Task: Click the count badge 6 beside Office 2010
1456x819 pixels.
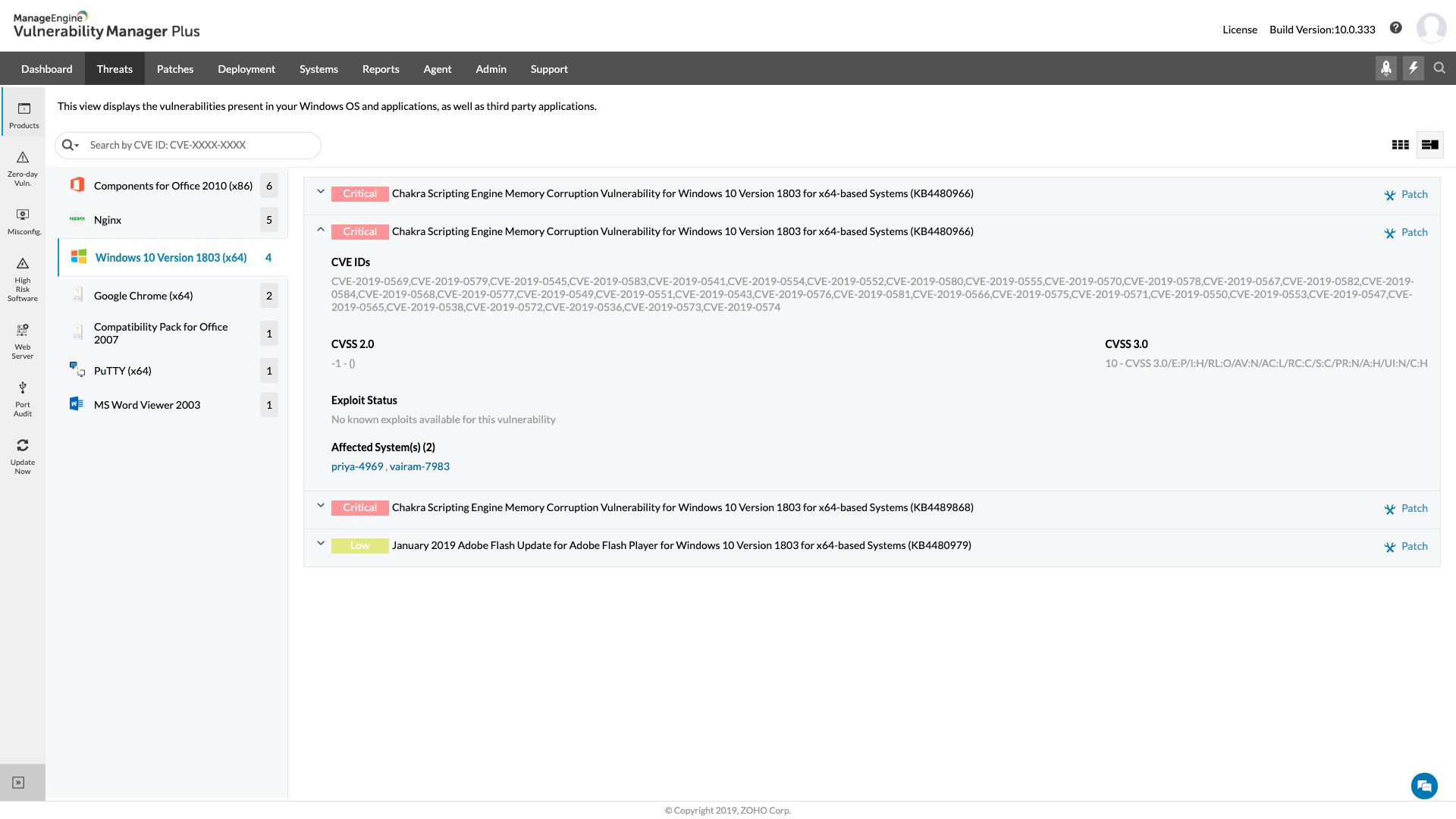Action: 269,185
